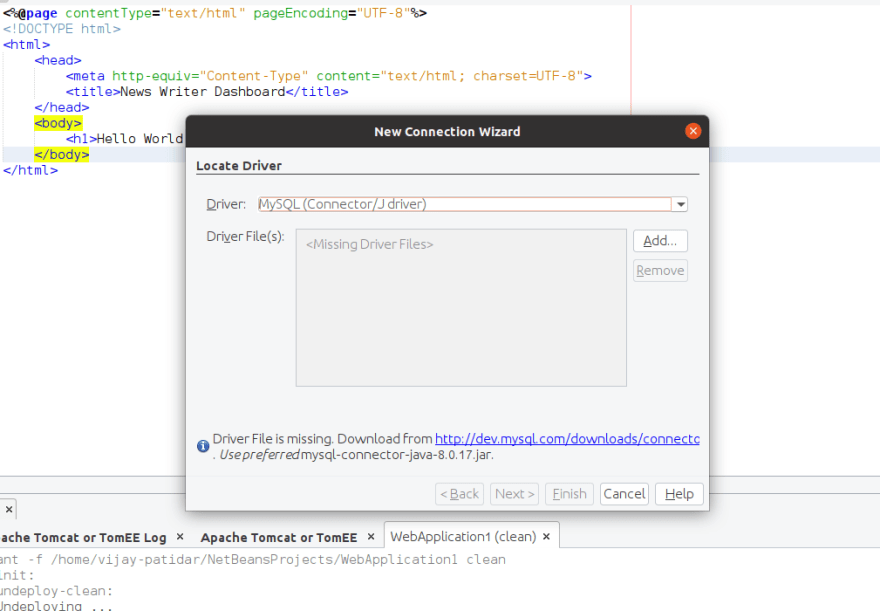Click the closing html tag
The height and width of the screenshot is (611, 880).
(x=30, y=170)
